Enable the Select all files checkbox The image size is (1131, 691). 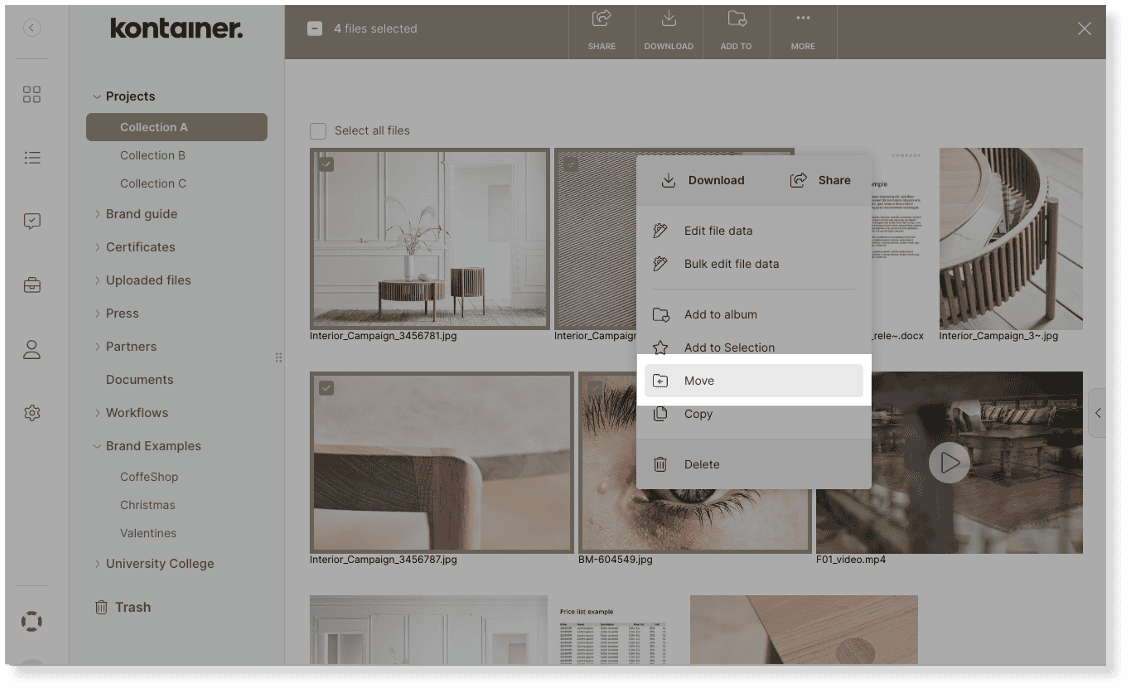[318, 130]
